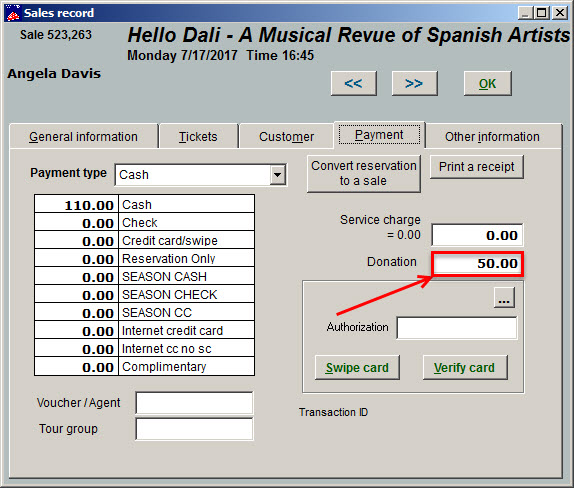The width and height of the screenshot is (574, 488).
Task: Select the 110.00 Cash amount cell
Action: point(77,204)
